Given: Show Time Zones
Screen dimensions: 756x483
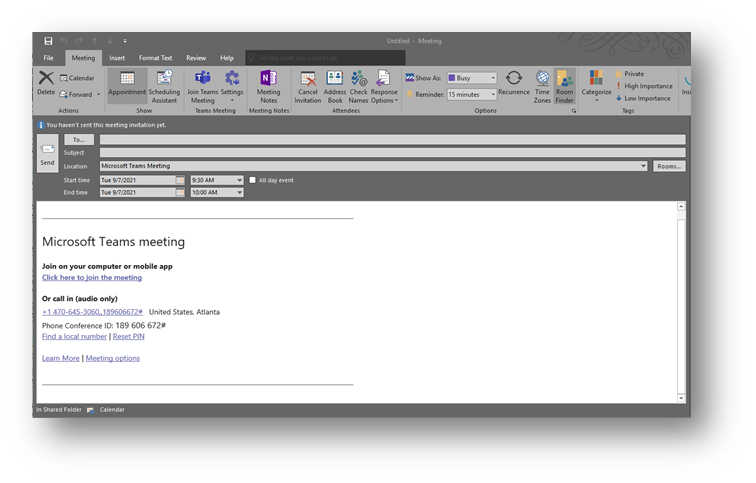Looking at the screenshot, I should (542, 85).
